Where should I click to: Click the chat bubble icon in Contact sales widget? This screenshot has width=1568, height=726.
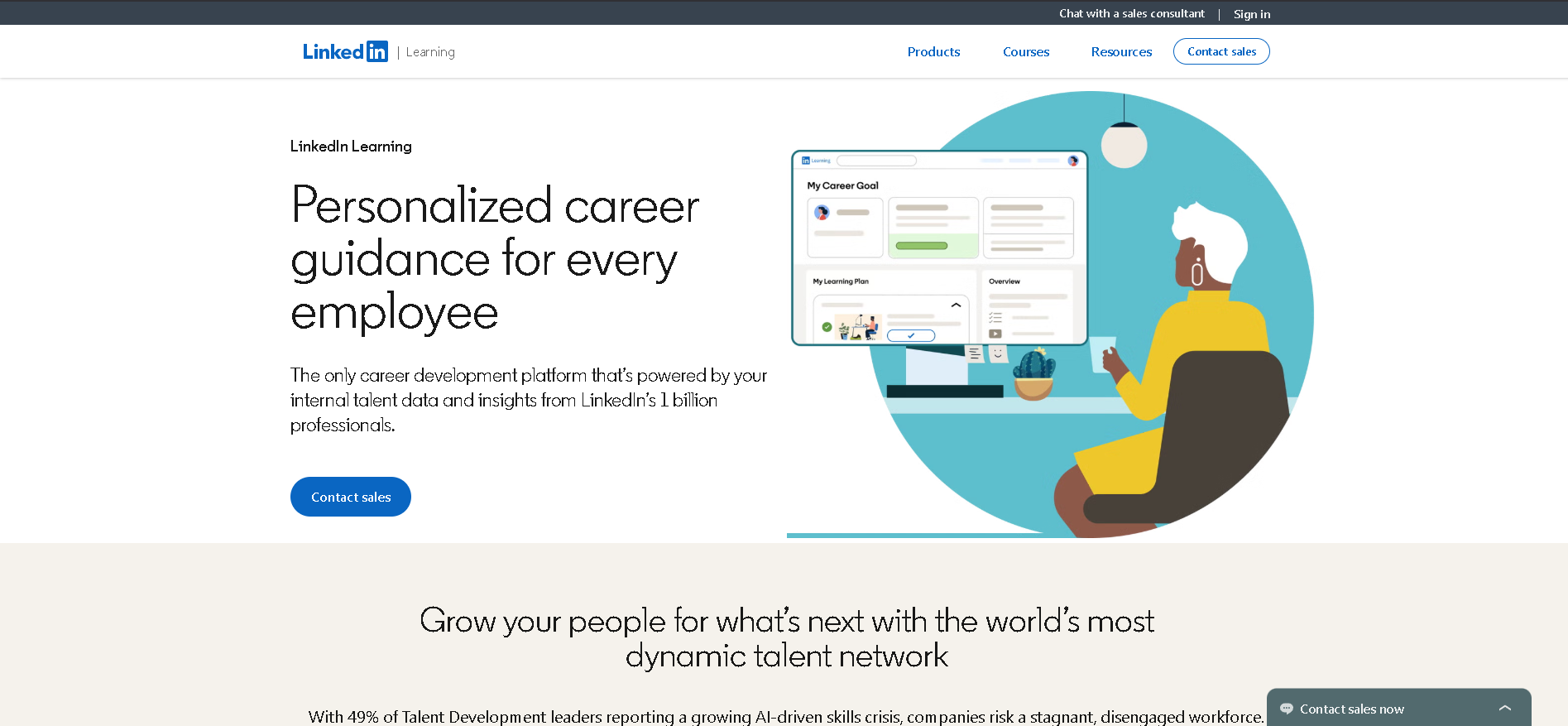coord(1286,709)
